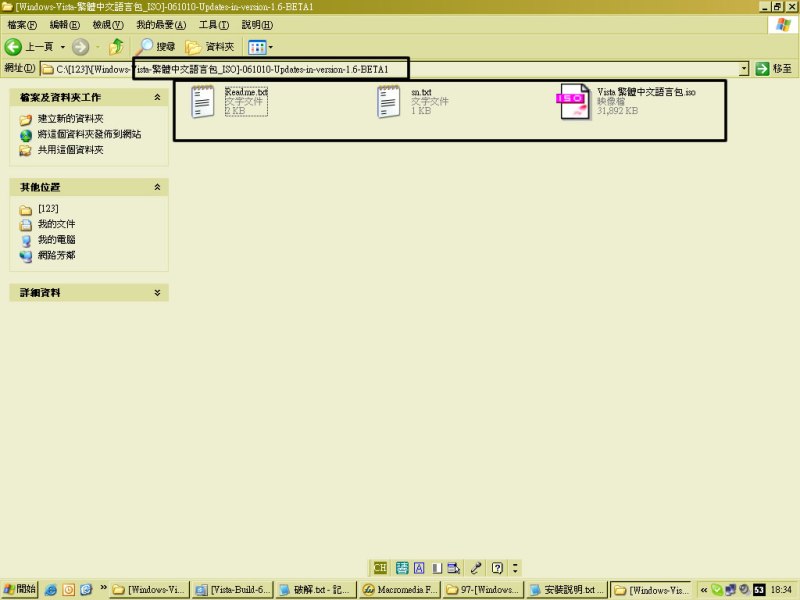Switch to Macromedia F... taskbar button

[400, 590]
